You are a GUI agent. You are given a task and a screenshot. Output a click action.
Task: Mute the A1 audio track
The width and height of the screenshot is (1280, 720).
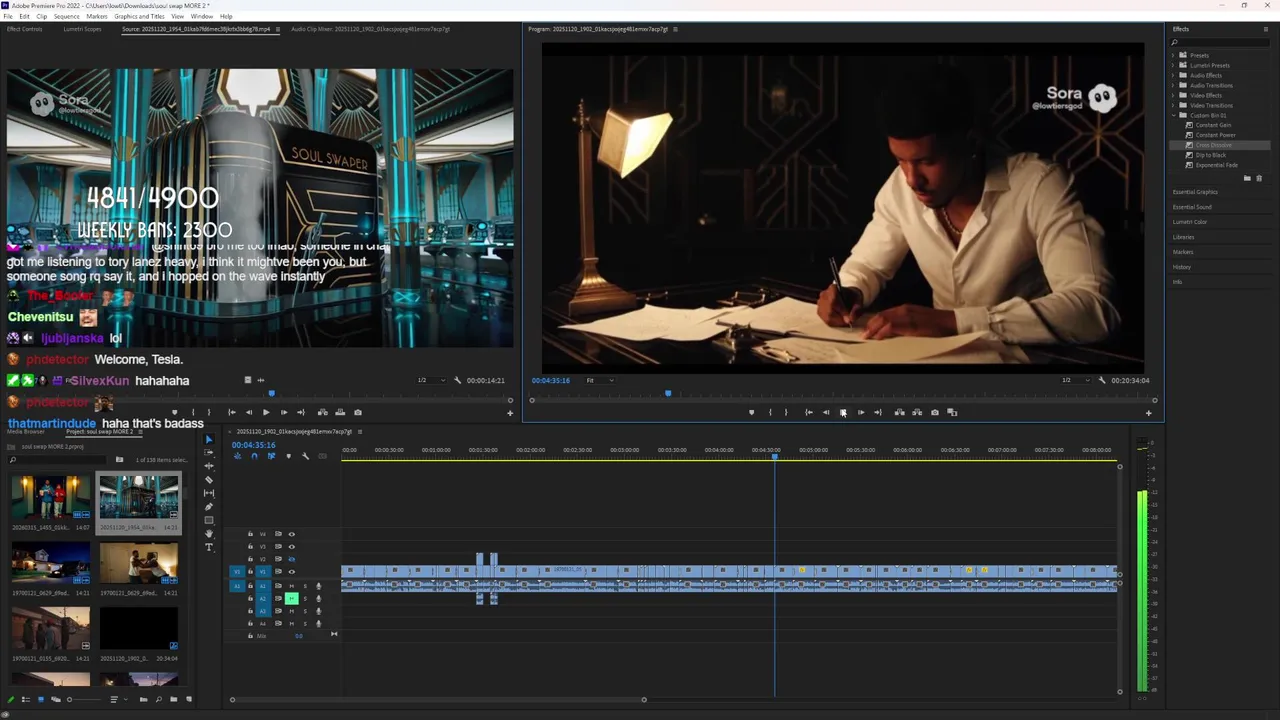292,586
